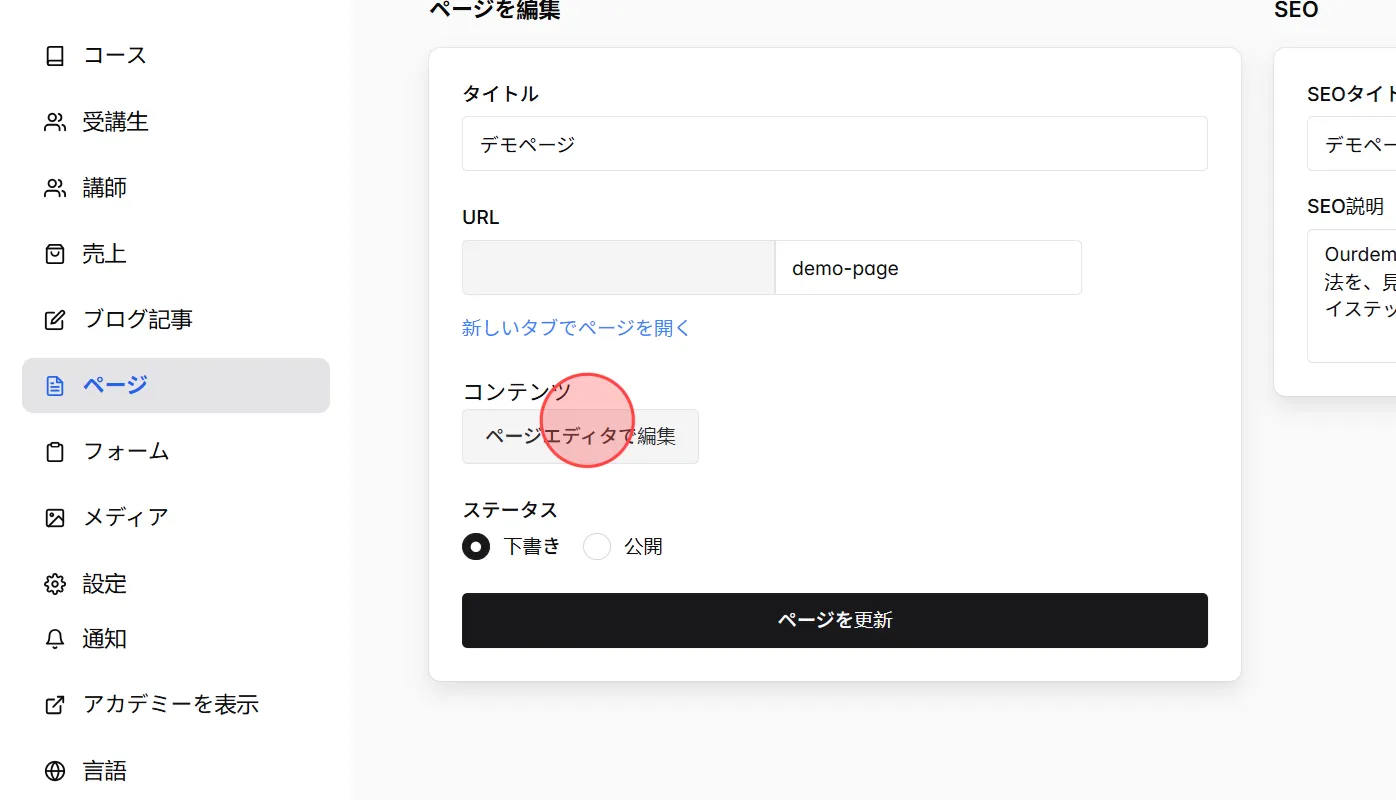The width and height of the screenshot is (1396, 800).
Task: Focus the タイトル field containing デモページ
Action: click(x=835, y=144)
